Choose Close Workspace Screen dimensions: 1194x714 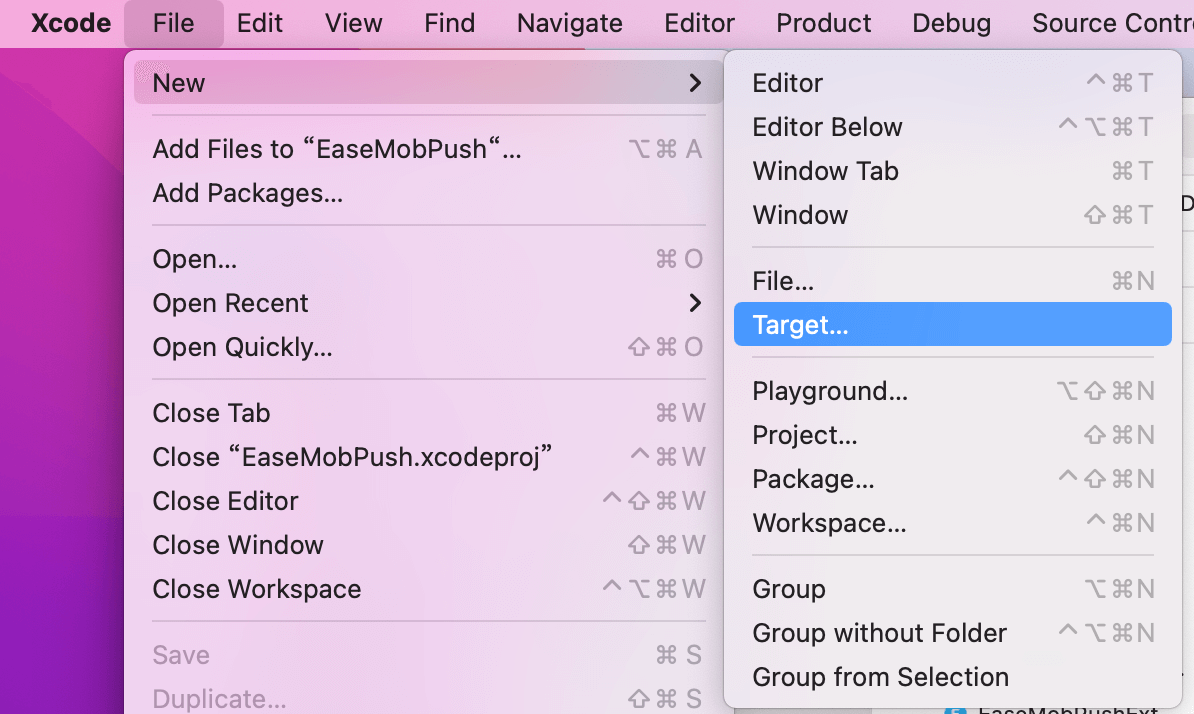(x=428, y=589)
